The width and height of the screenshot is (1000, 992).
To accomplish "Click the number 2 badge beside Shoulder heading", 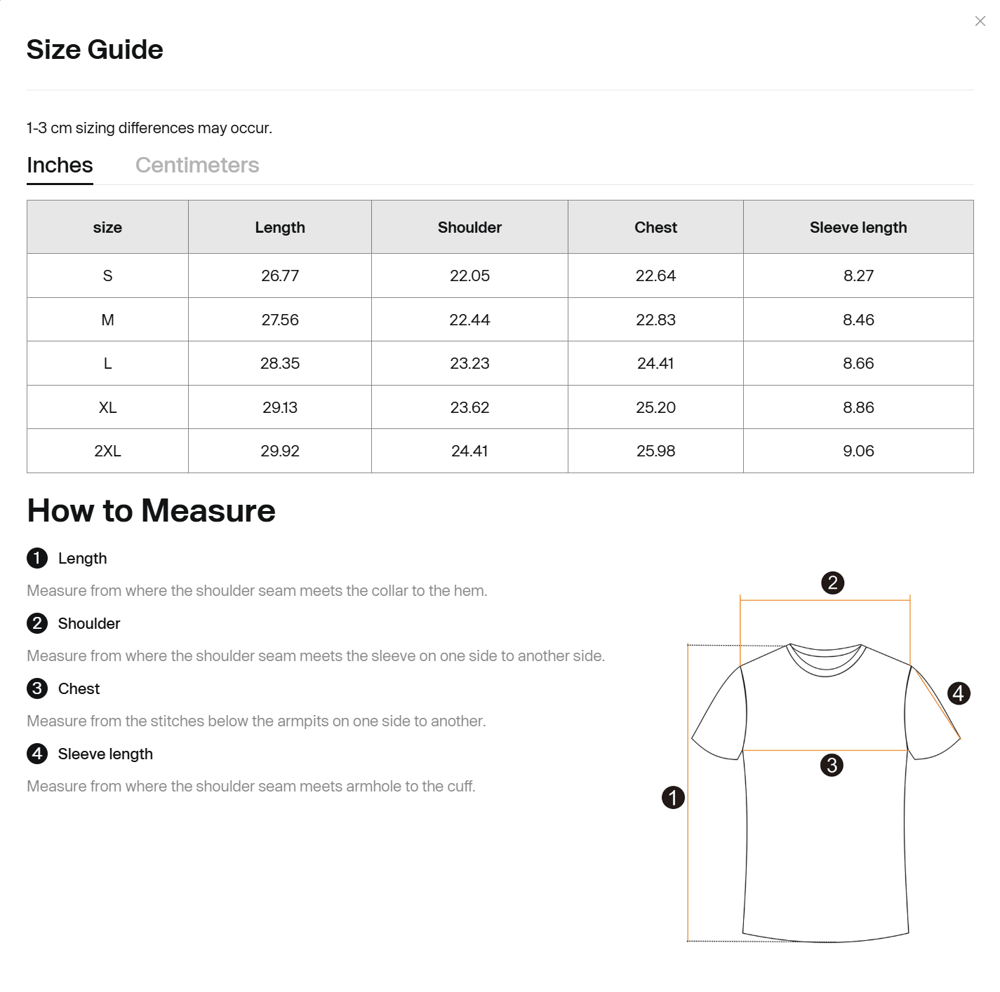I will point(37,623).
